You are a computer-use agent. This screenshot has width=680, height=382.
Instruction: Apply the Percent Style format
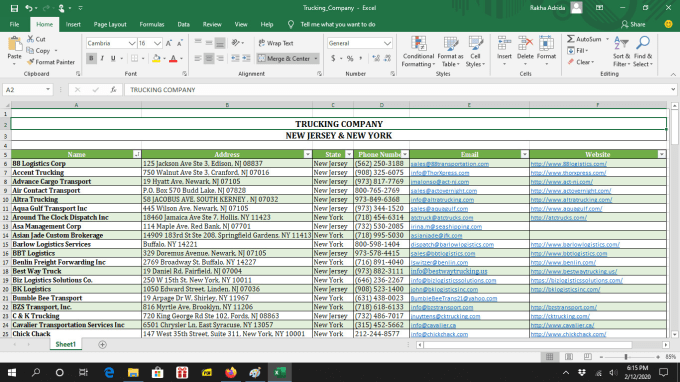tap(350, 59)
